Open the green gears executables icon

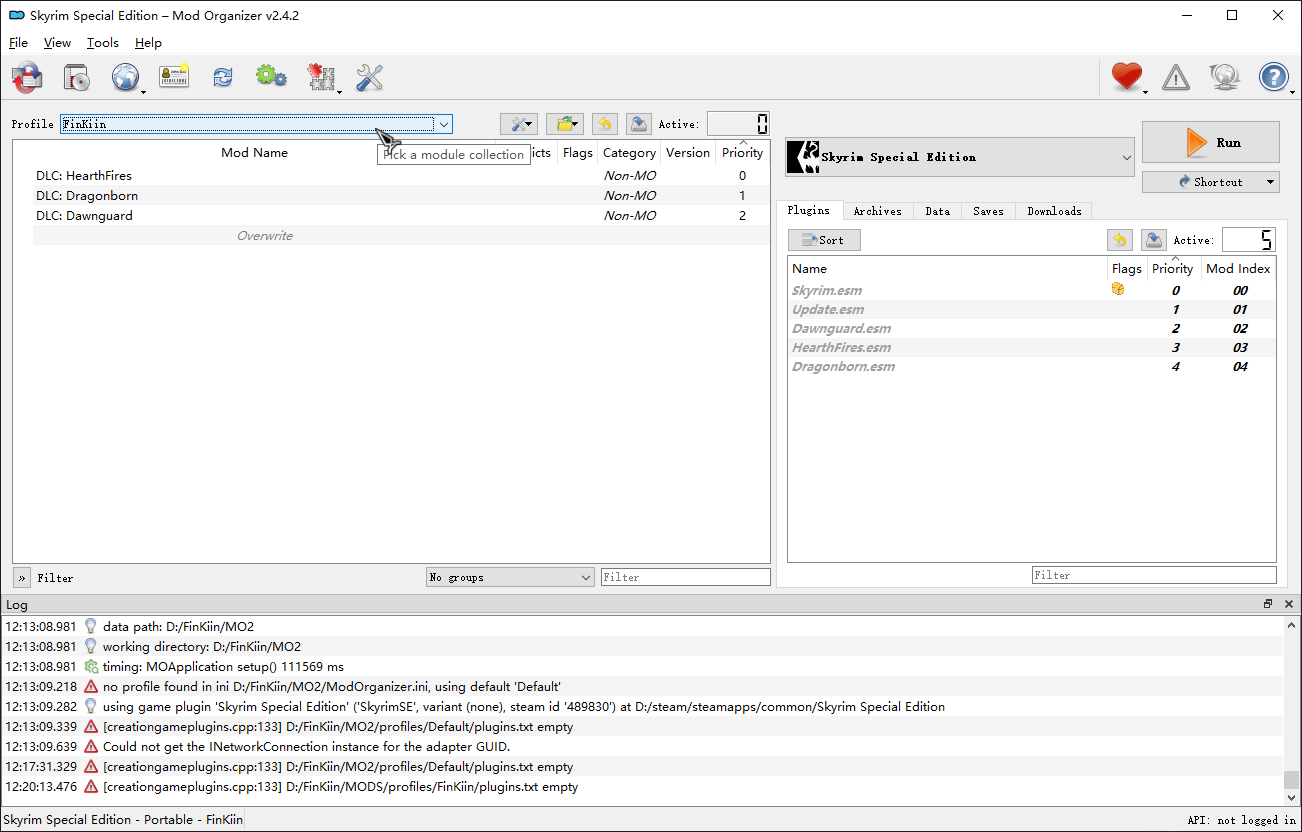pyautogui.click(x=271, y=77)
